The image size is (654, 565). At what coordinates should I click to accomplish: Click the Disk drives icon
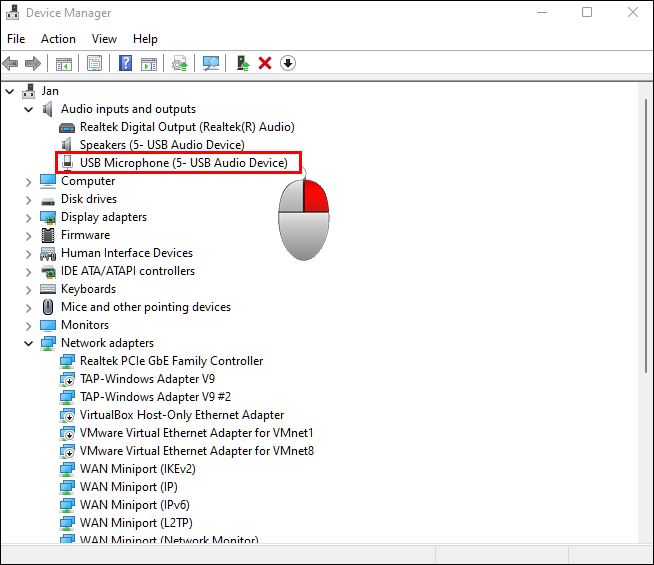(x=48, y=201)
